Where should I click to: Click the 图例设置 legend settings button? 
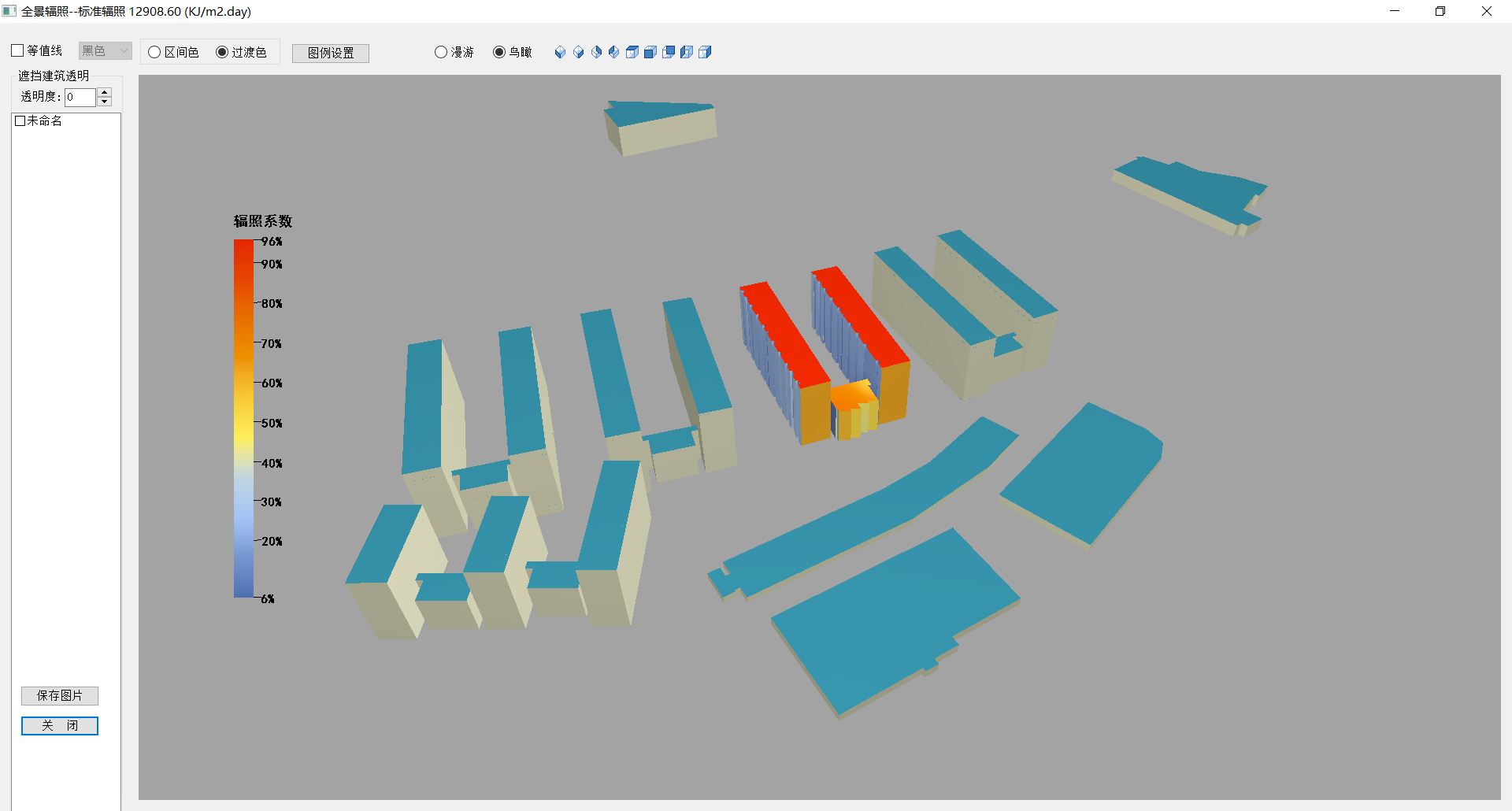click(331, 53)
